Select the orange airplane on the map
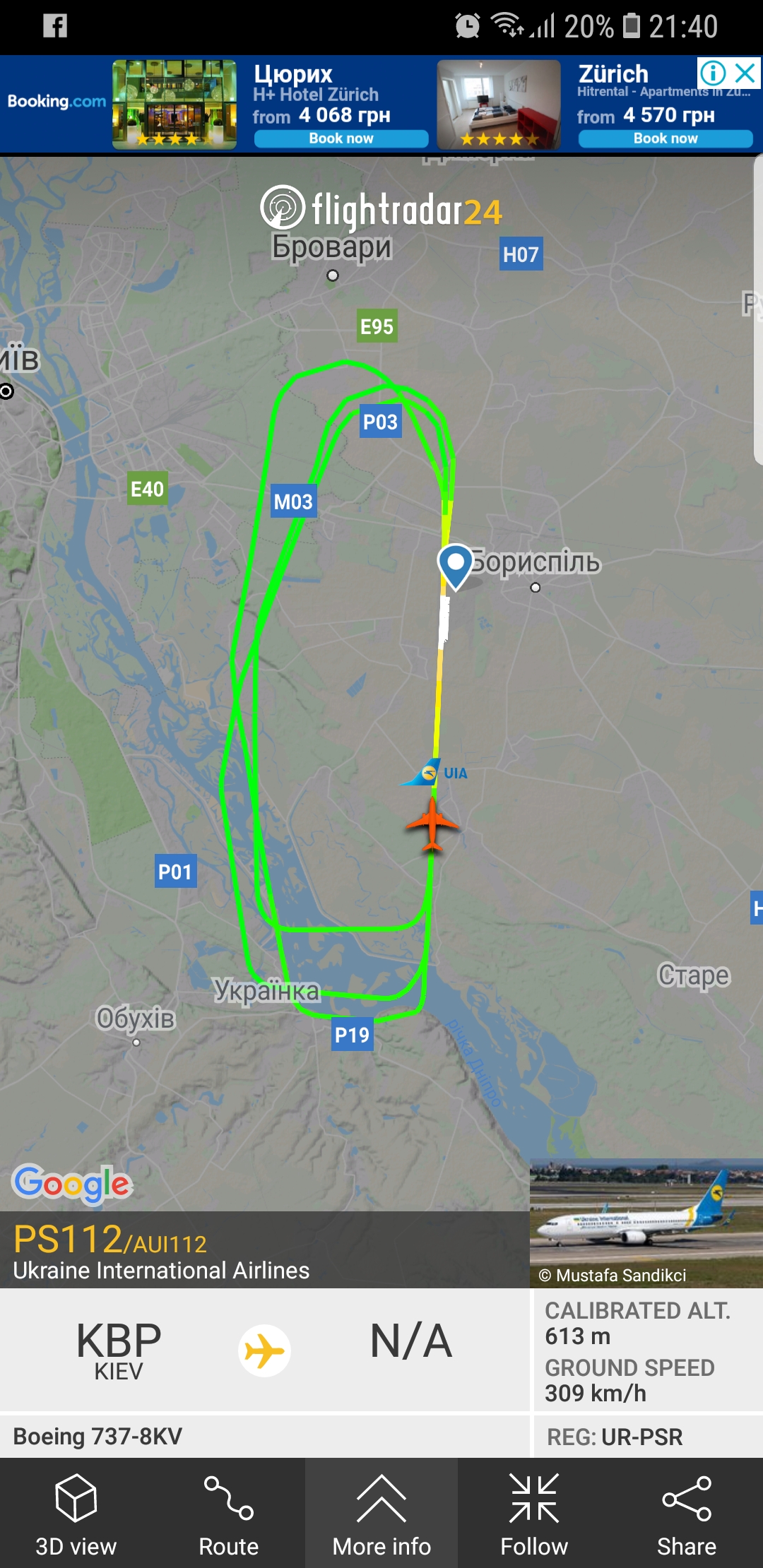 (432, 825)
